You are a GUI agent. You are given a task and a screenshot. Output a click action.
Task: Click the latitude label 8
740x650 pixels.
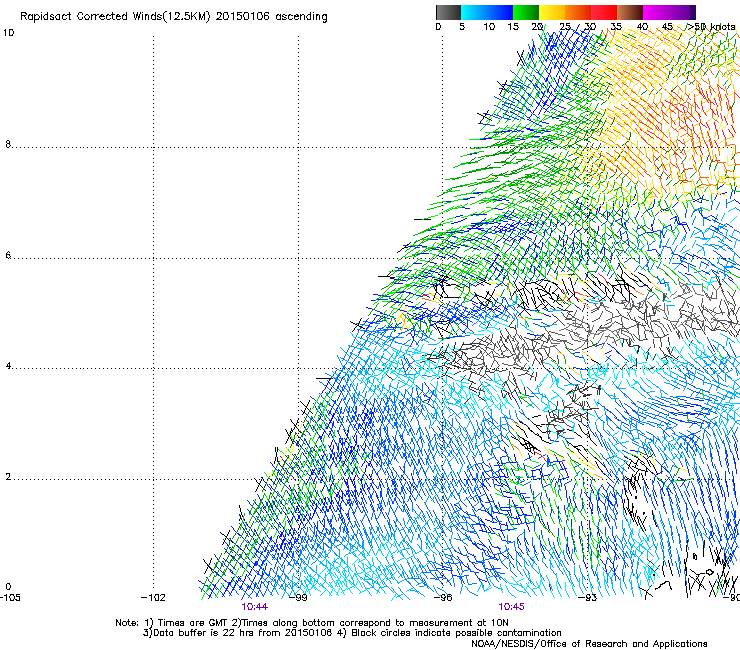(8, 144)
